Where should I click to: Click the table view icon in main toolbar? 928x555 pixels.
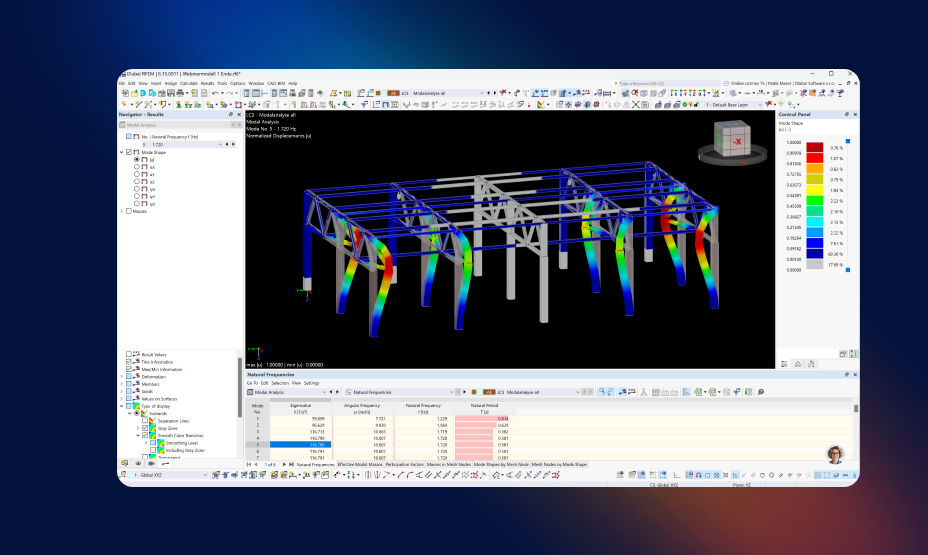point(256,93)
